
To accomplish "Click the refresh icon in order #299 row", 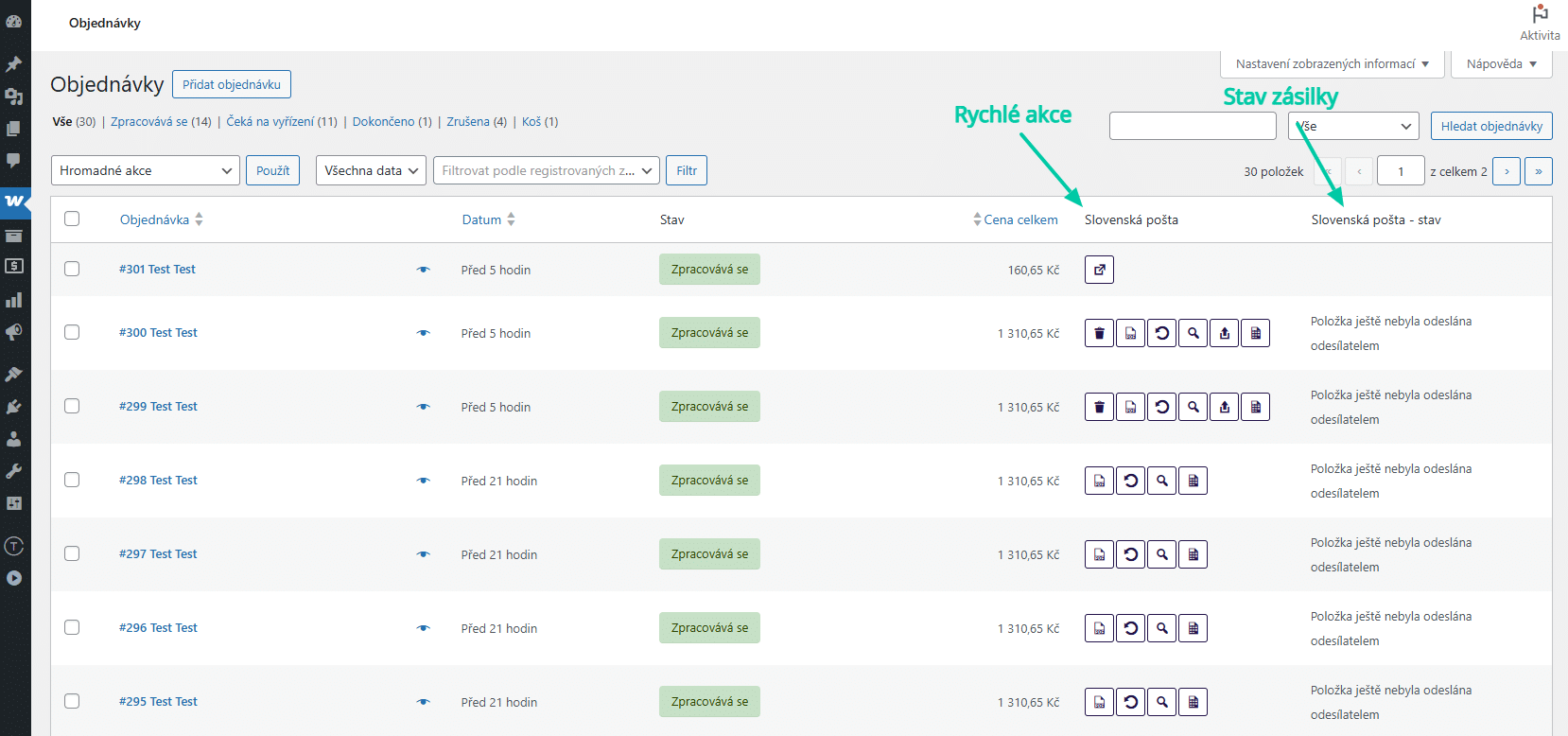I will (1161, 407).
